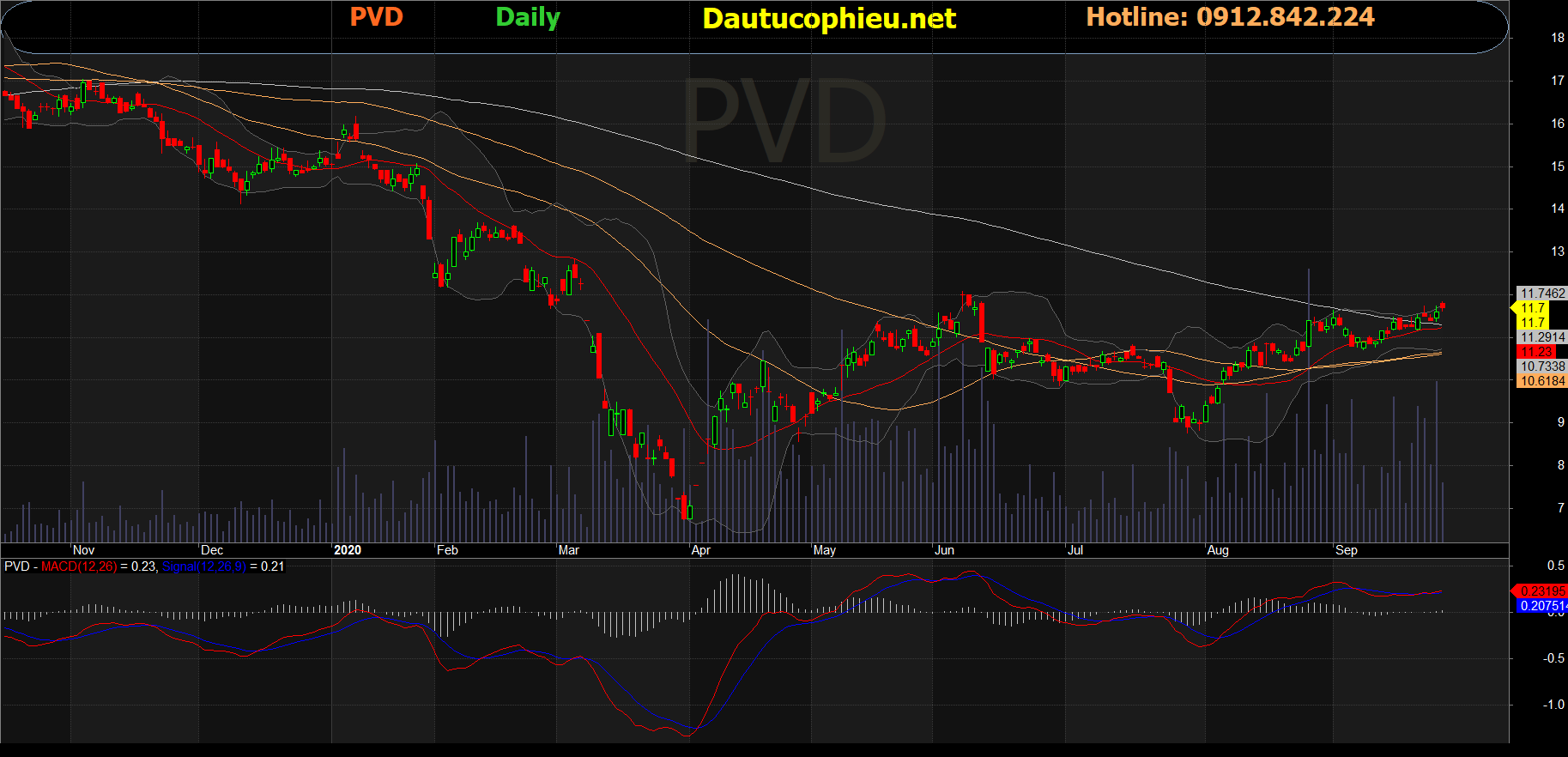The image size is (1568, 757).
Task: Select the 11.7462 gray price tag
Action: [1542, 294]
